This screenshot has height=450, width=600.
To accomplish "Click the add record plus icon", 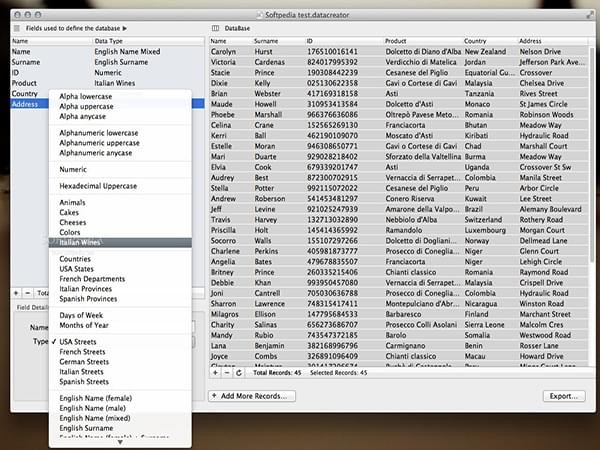I will tap(217, 372).
